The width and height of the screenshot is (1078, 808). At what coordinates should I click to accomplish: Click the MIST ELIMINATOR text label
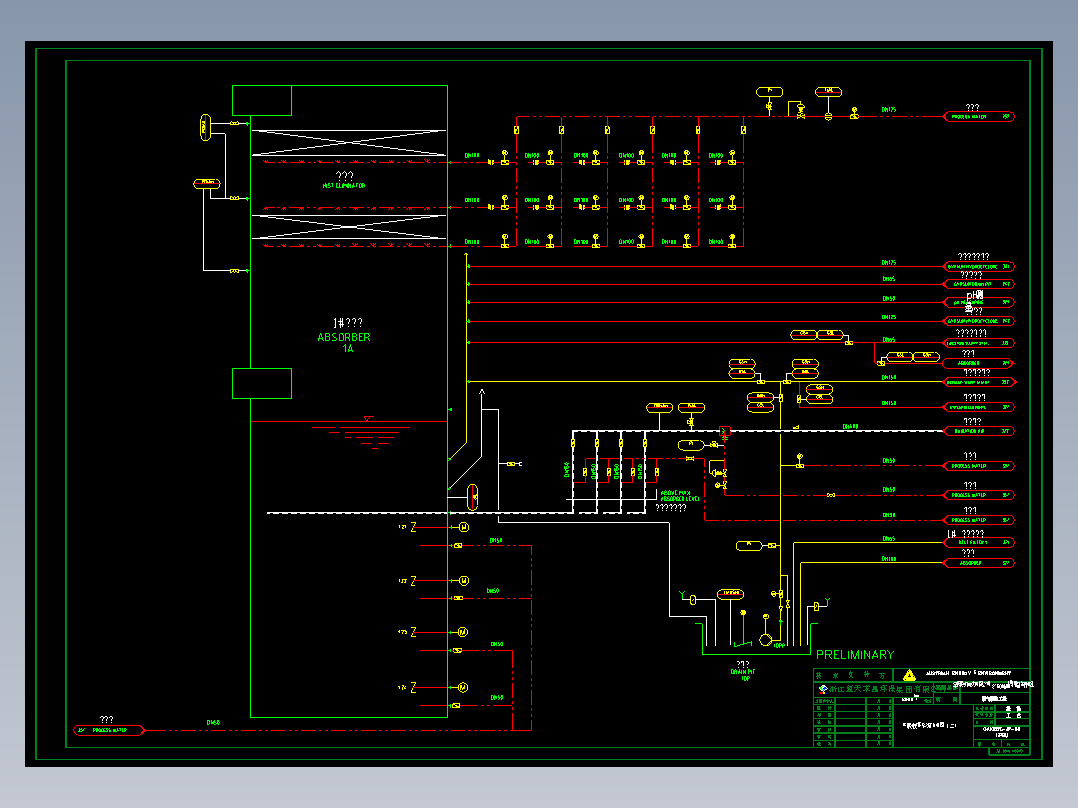tap(344, 186)
